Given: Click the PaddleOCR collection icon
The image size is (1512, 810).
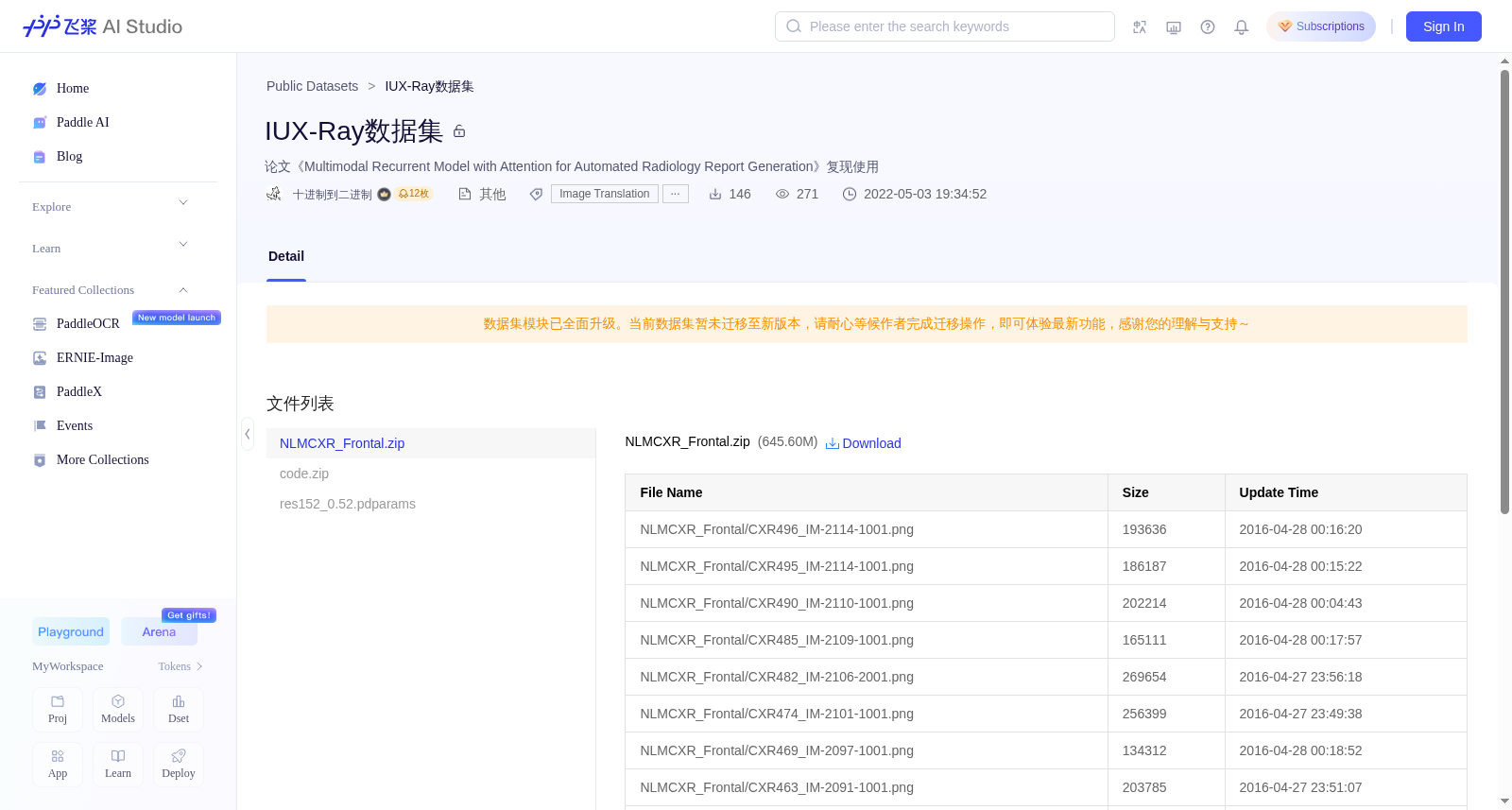Looking at the screenshot, I should [x=40, y=324].
